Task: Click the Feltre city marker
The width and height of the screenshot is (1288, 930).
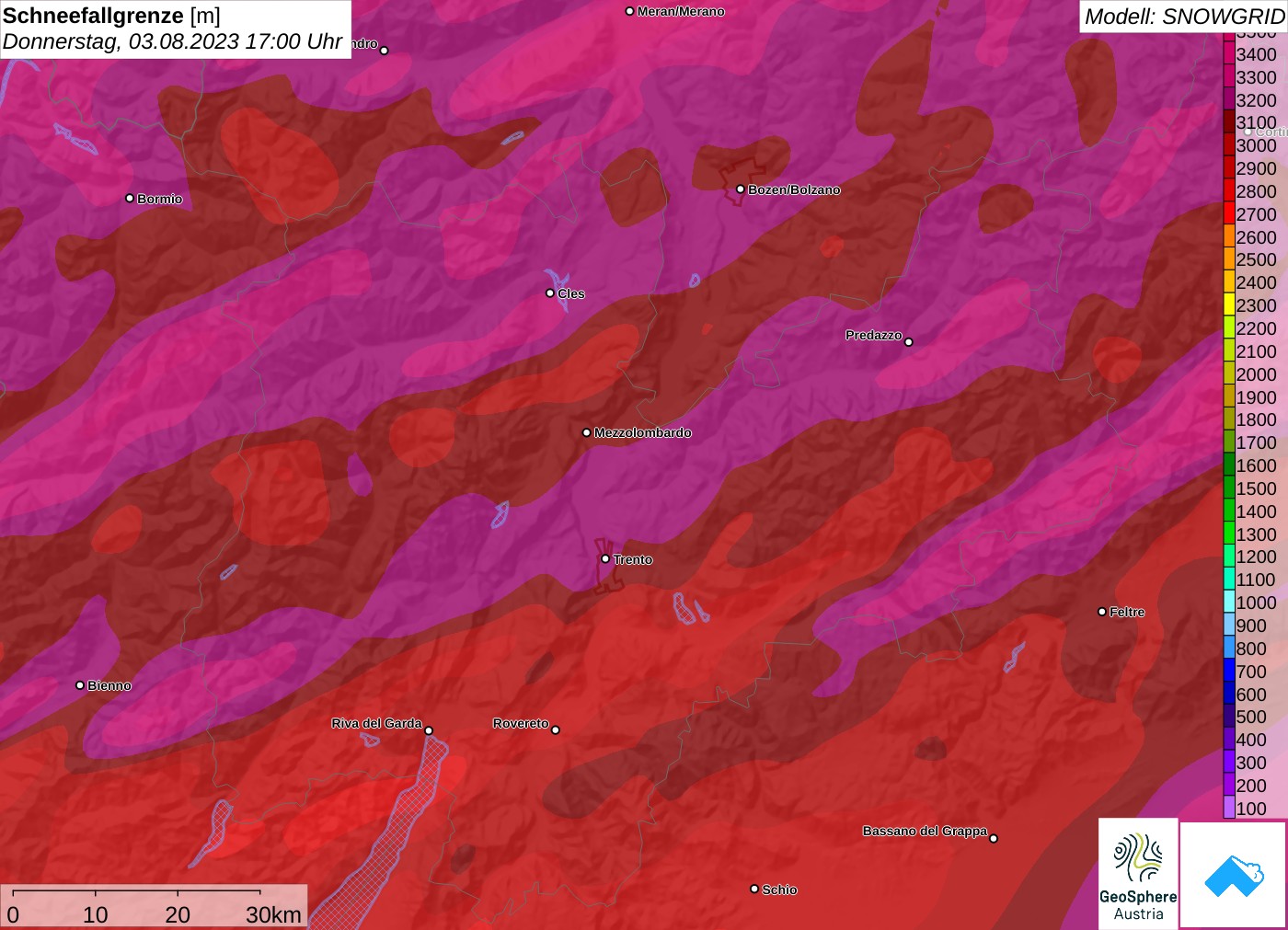Action: click(1102, 612)
